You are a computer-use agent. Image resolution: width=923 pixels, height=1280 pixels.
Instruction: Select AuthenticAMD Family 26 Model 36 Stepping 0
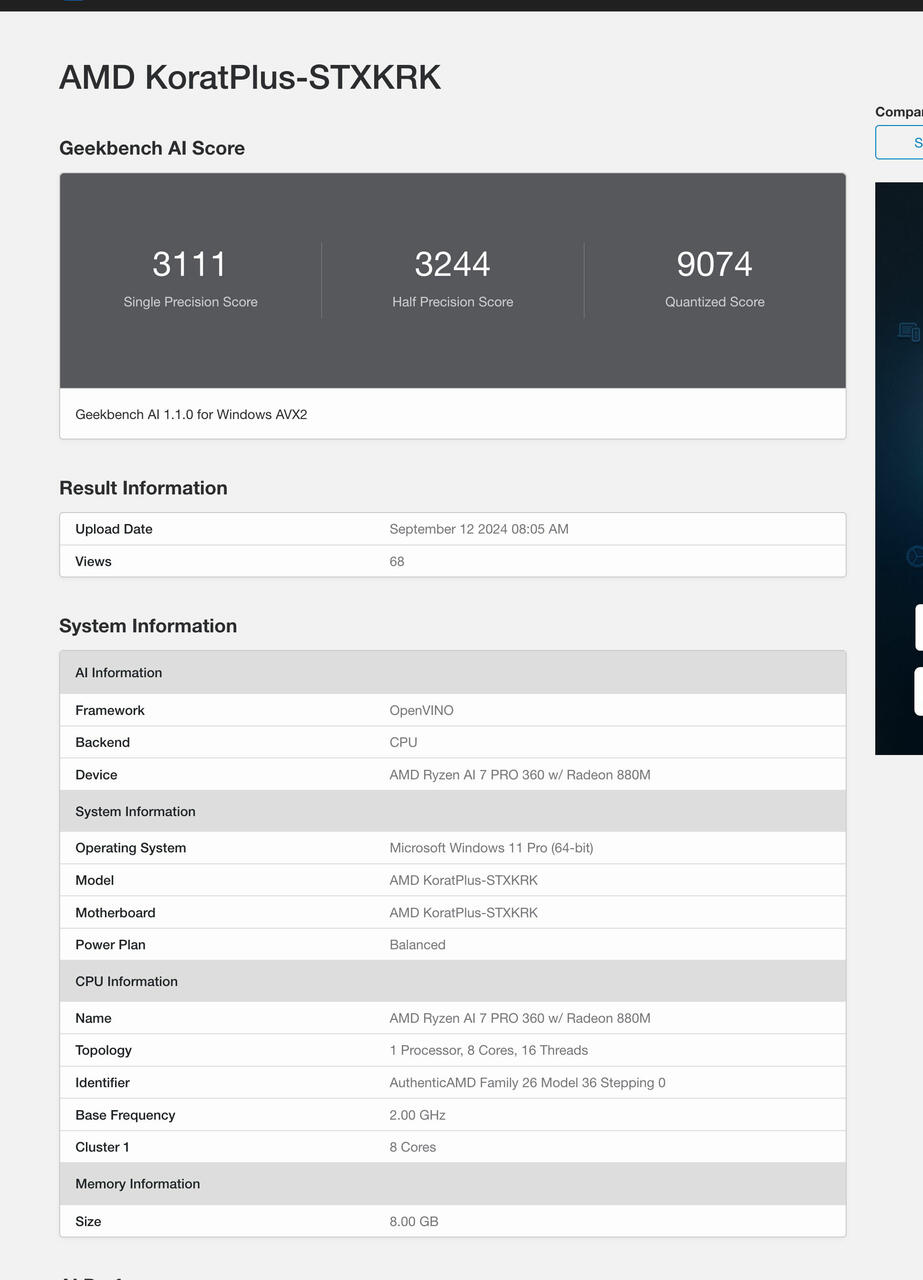point(527,1082)
